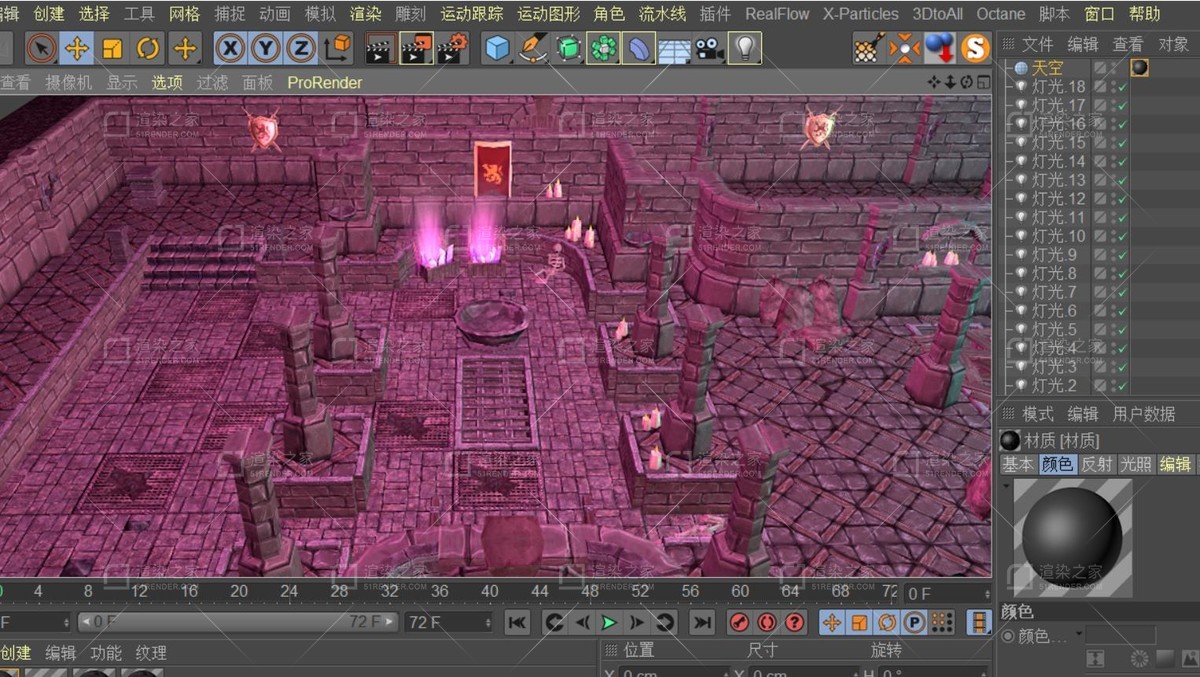
Task: Click the last-used tool plus icon
Action: click(185, 48)
